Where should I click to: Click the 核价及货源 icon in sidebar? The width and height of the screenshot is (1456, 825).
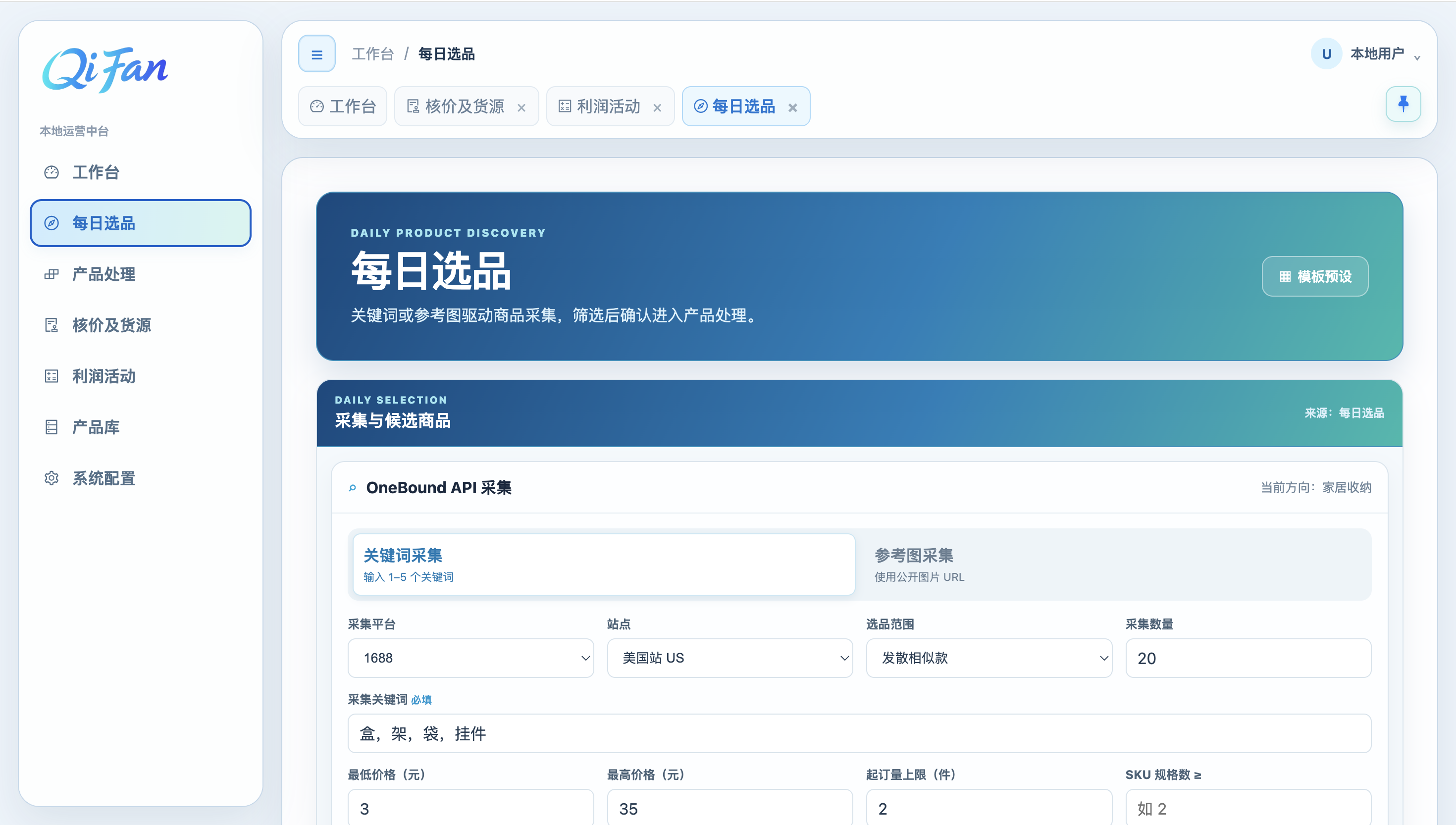click(52, 325)
